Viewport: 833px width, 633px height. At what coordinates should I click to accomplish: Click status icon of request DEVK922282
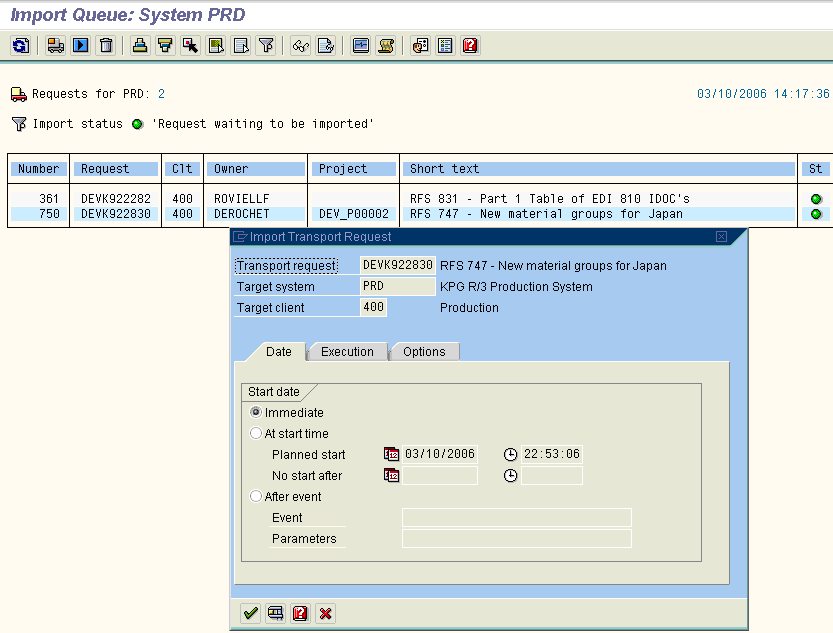(x=817, y=199)
